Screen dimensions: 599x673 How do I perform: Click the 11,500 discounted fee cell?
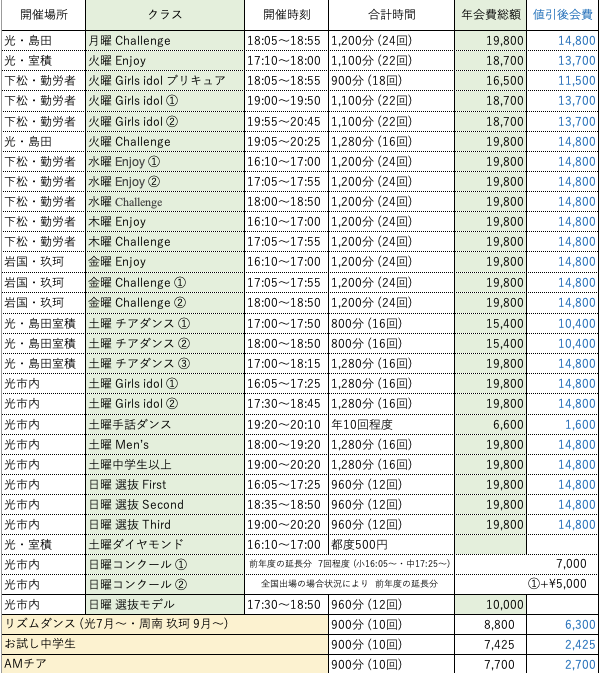563,81
